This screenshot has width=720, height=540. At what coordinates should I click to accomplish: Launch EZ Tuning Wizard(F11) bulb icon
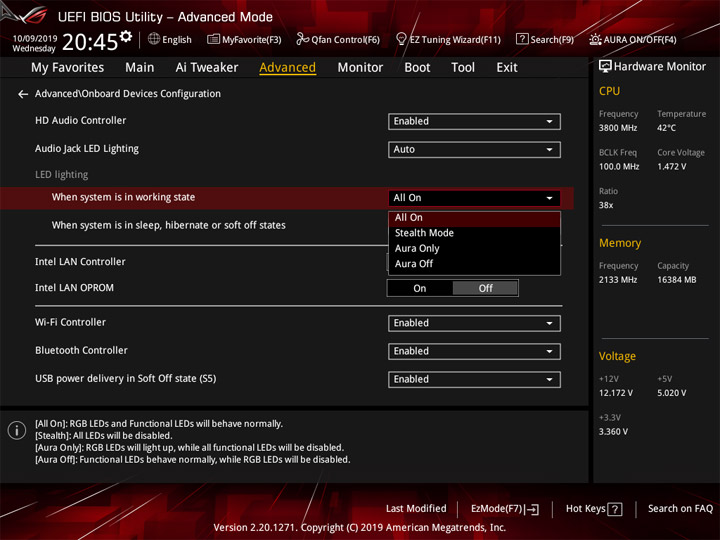401,39
